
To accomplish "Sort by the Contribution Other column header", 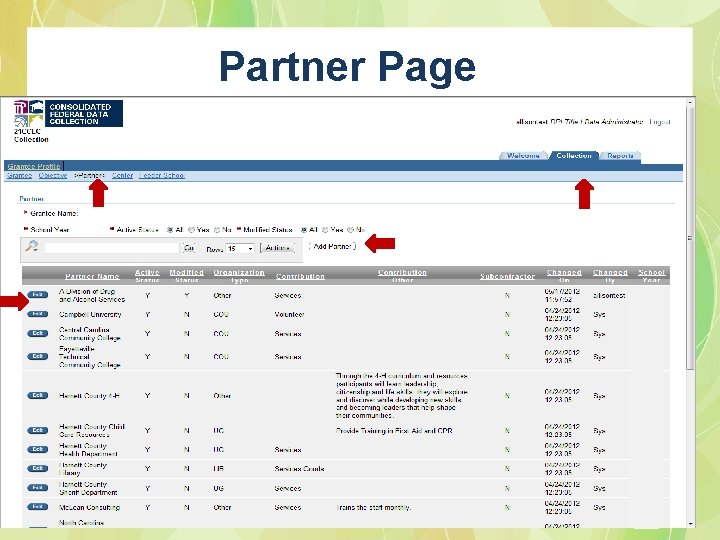I will tap(402, 276).
